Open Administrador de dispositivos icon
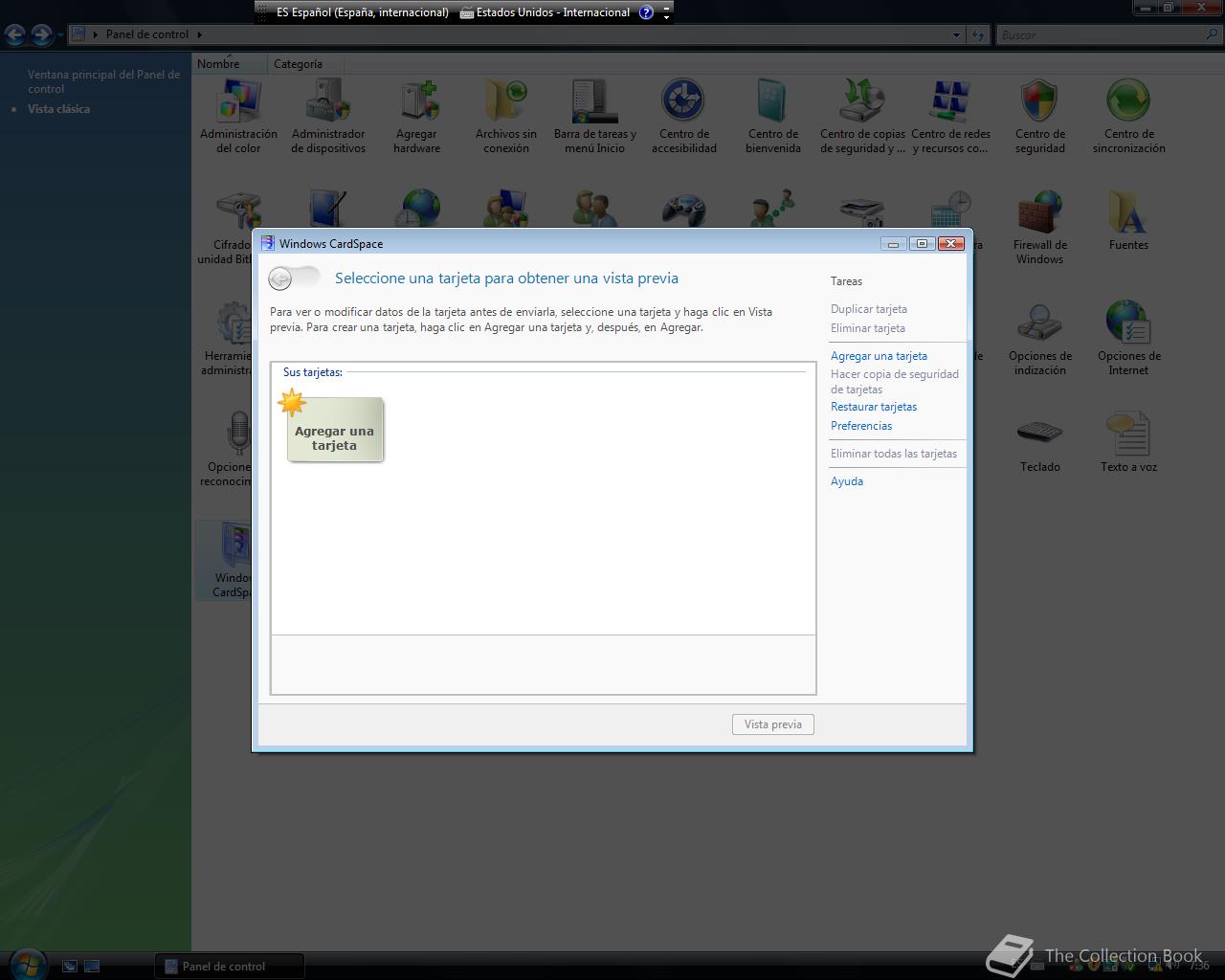 pos(328,116)
